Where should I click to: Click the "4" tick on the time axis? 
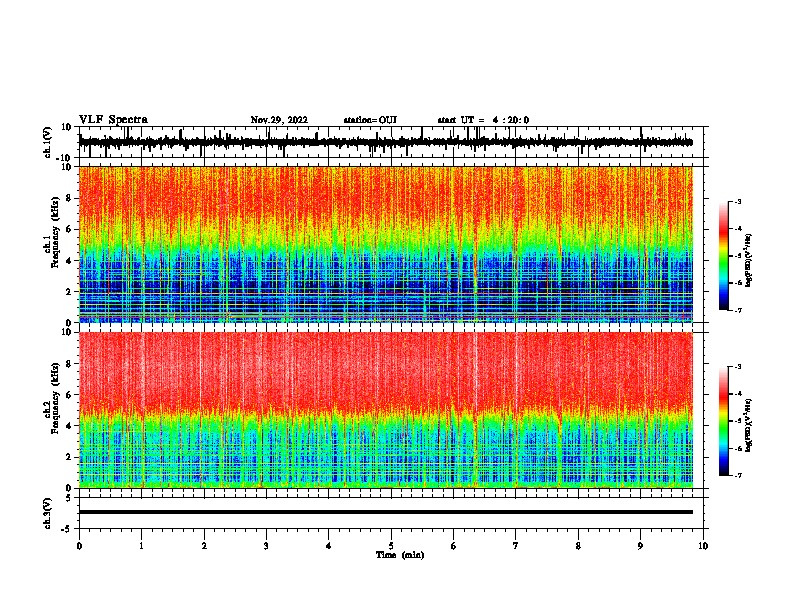click(329, 546)
